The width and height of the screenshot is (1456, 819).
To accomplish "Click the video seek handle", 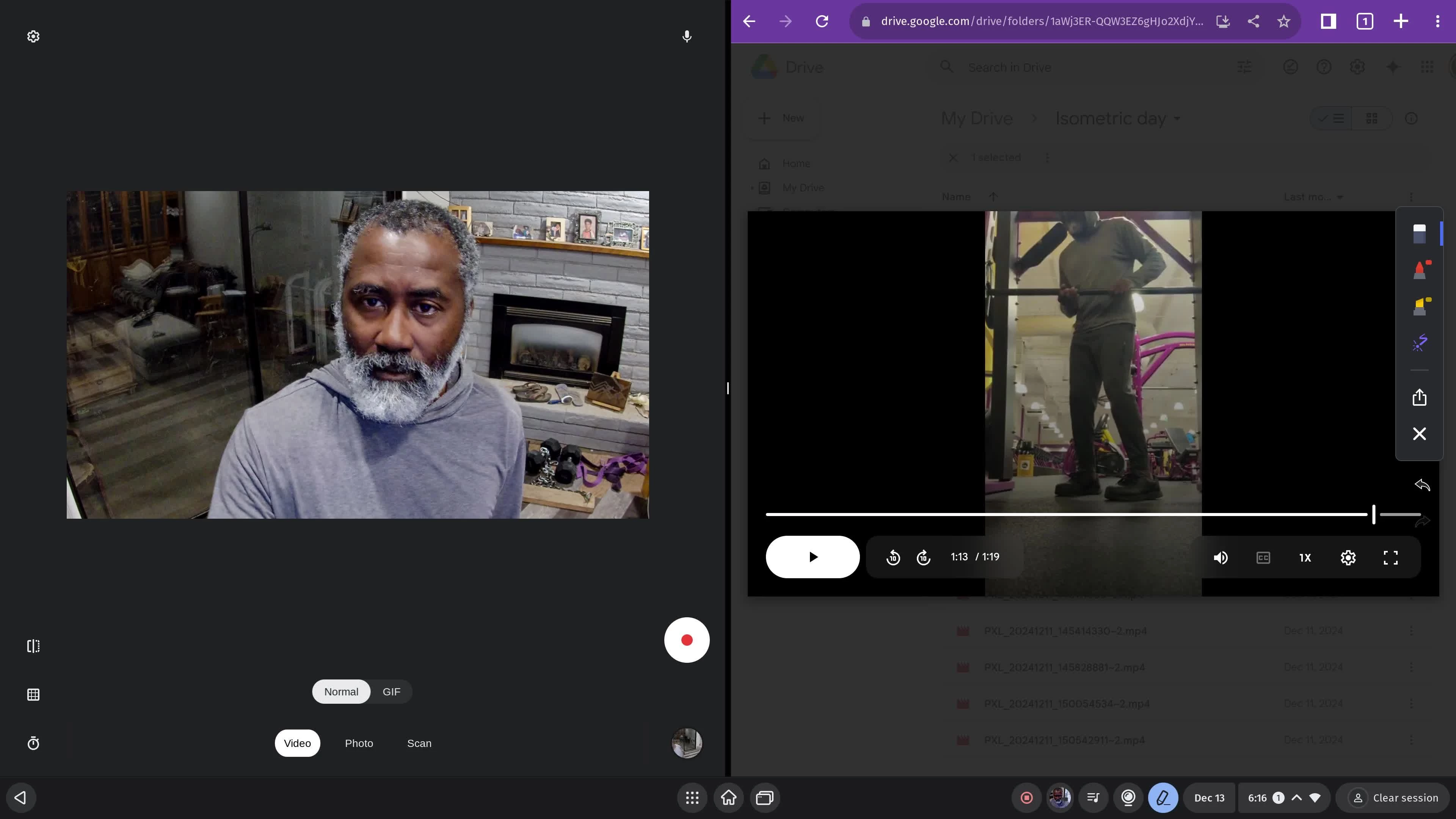I will pyautogui.click(x=1373, y=515).
